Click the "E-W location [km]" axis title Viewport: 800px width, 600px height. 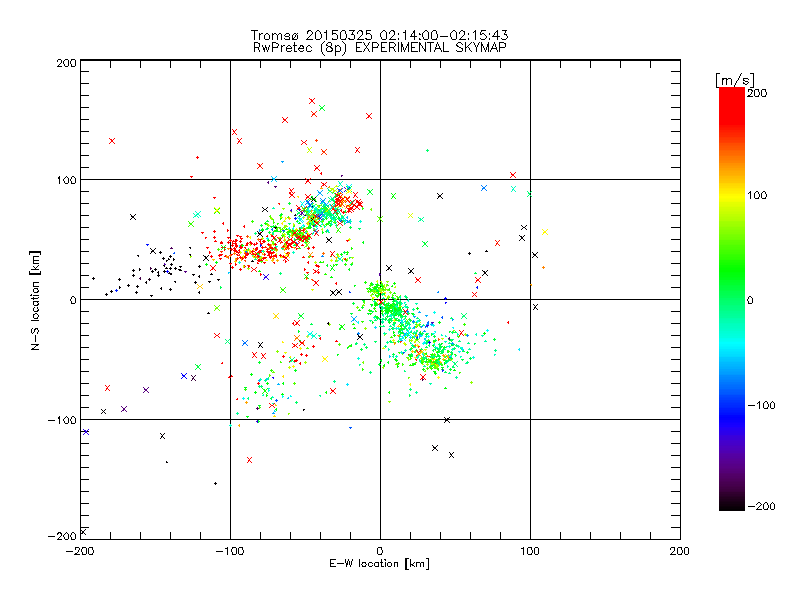379,564
